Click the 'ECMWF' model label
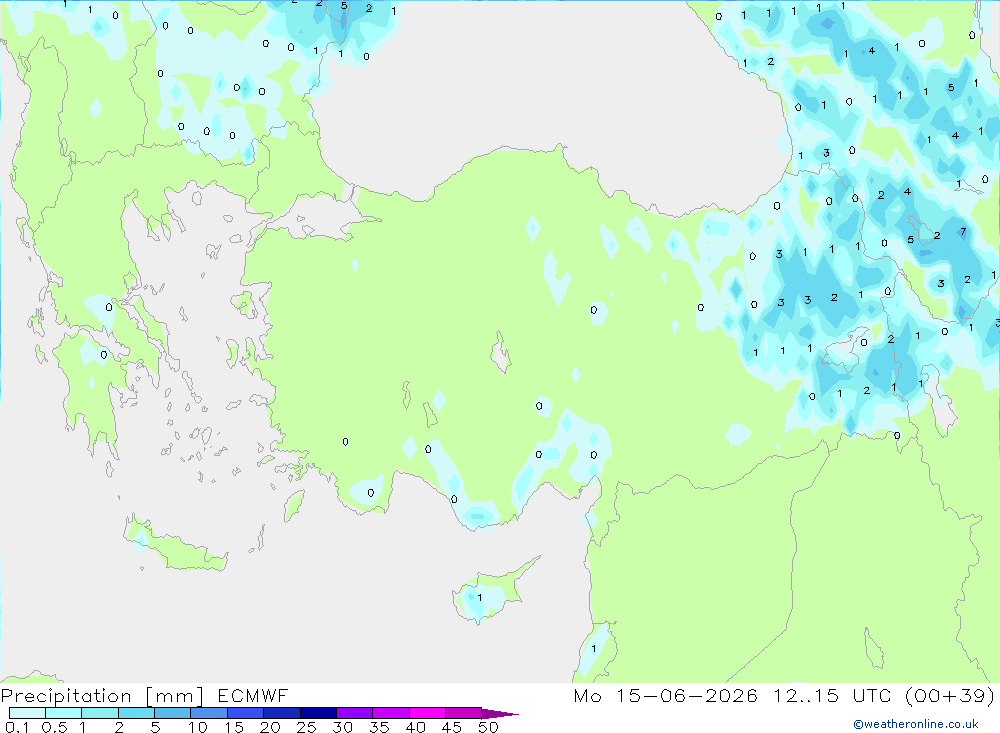1000x733 pixels. click(253, 695)
